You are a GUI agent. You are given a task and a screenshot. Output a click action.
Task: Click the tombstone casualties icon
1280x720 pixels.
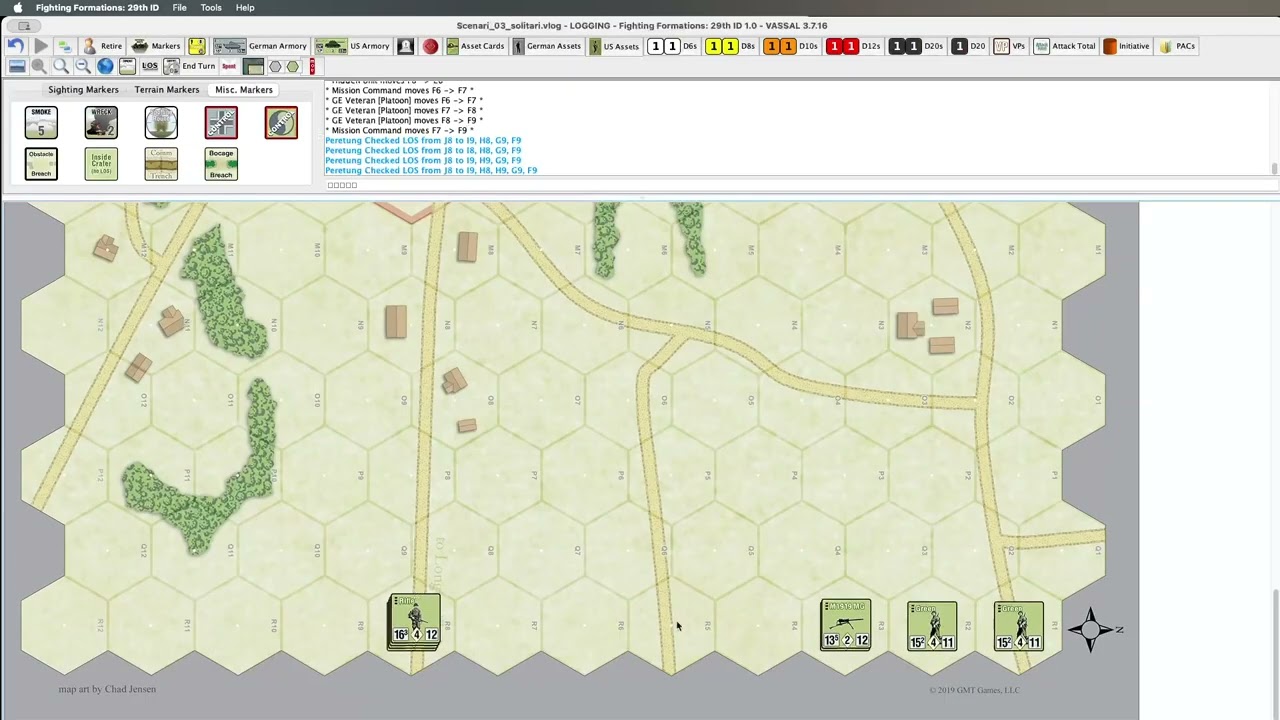coord(406,46)
